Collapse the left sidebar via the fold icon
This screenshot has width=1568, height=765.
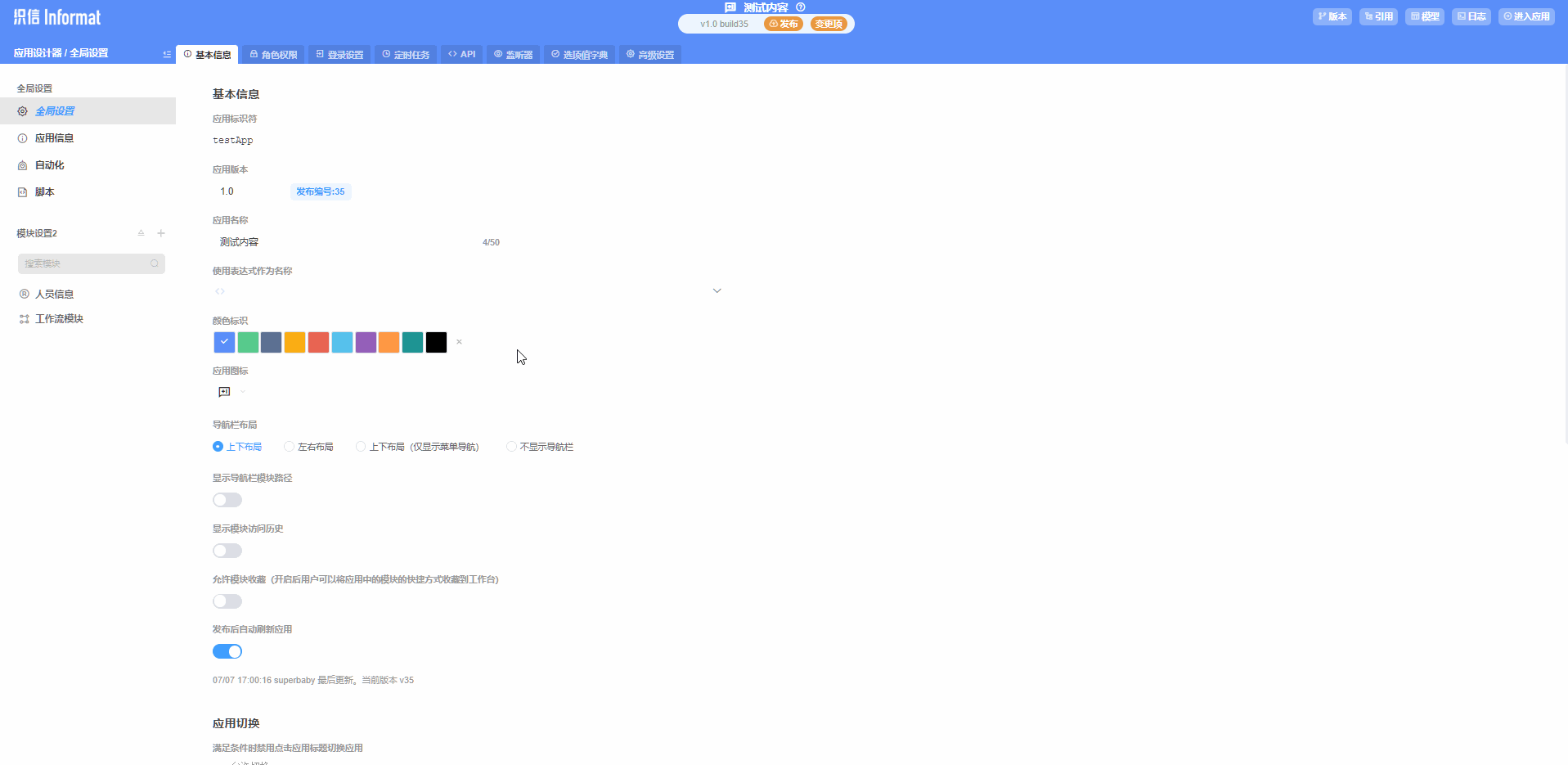pyautogui.click(x=167, y=55)
